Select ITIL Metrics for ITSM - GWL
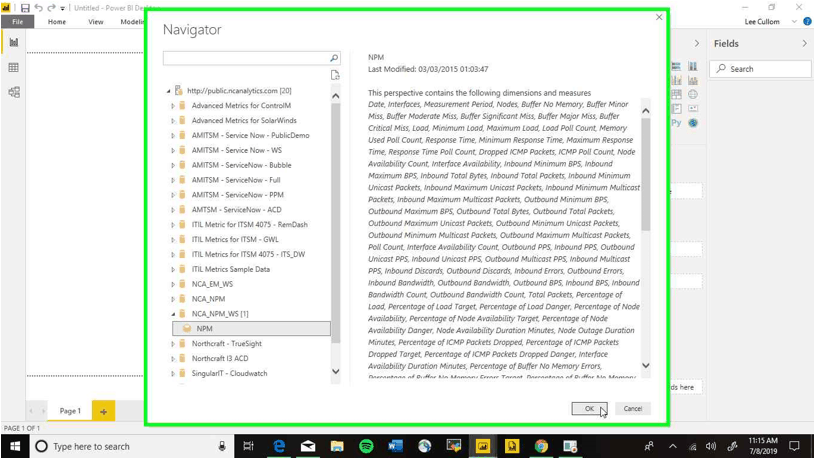The height and width of the screenshot is (459, 816). click(x=235, y=240)
